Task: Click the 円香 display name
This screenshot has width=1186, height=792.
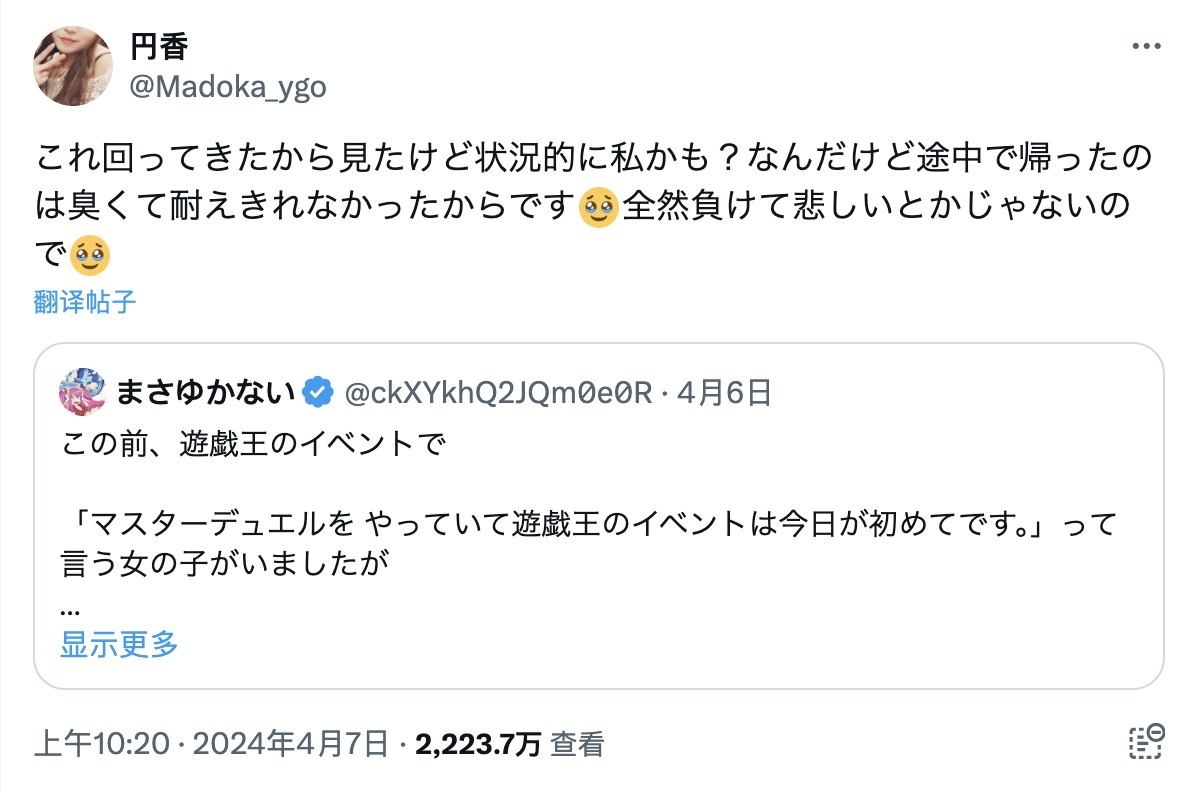Action: pyautogui.click(x=159, y=47)
